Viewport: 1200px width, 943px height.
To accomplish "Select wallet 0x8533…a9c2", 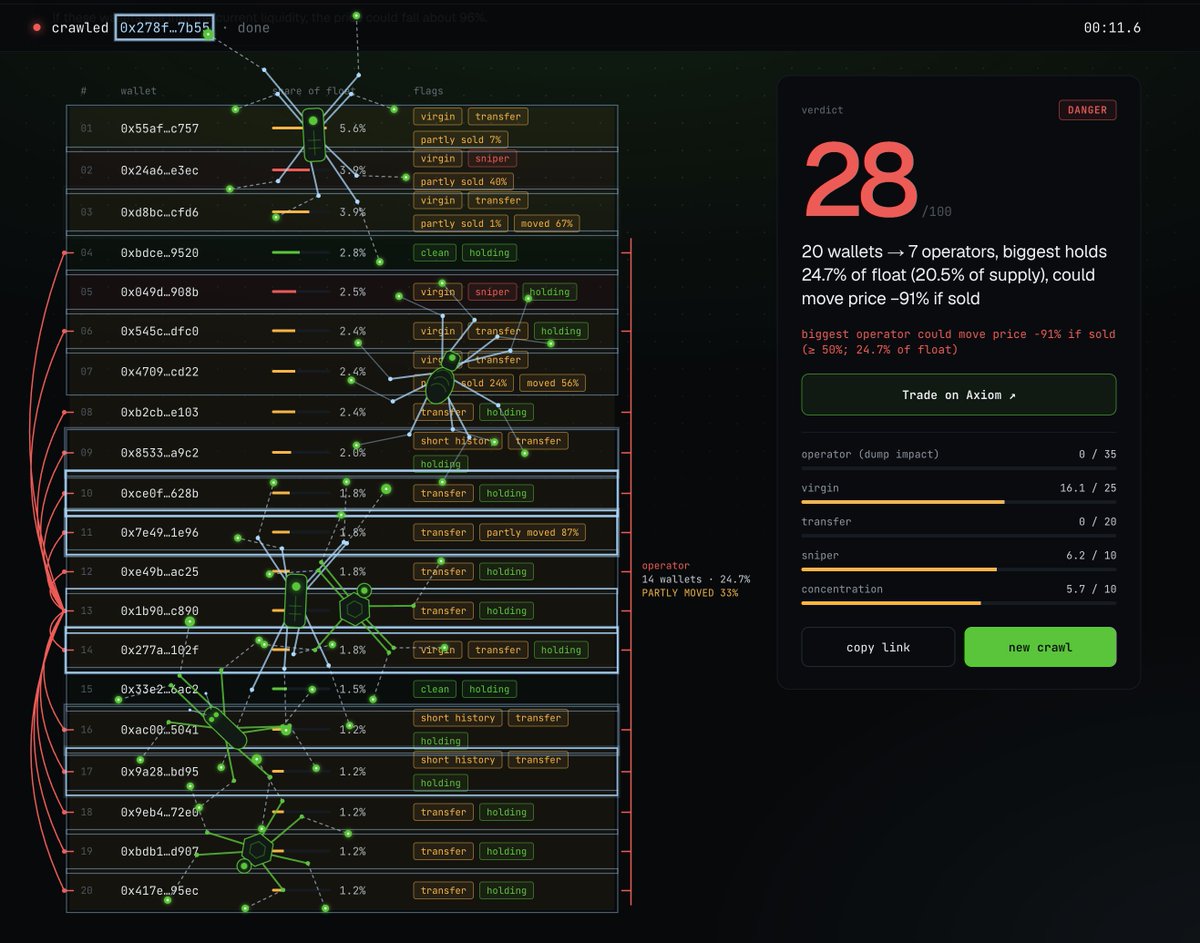I will point(159,452).
